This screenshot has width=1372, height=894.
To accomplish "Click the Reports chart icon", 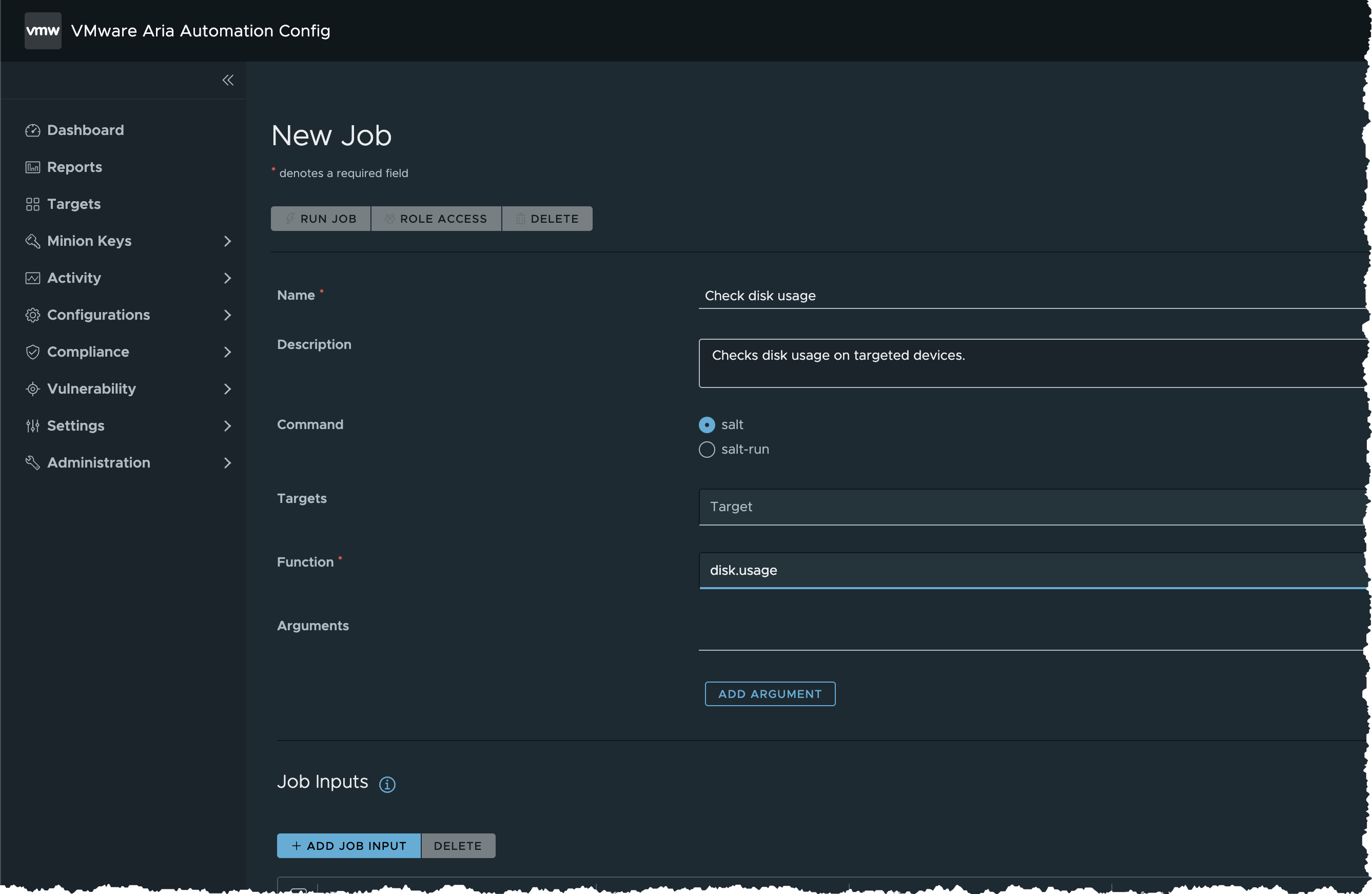I will [33, 167].
